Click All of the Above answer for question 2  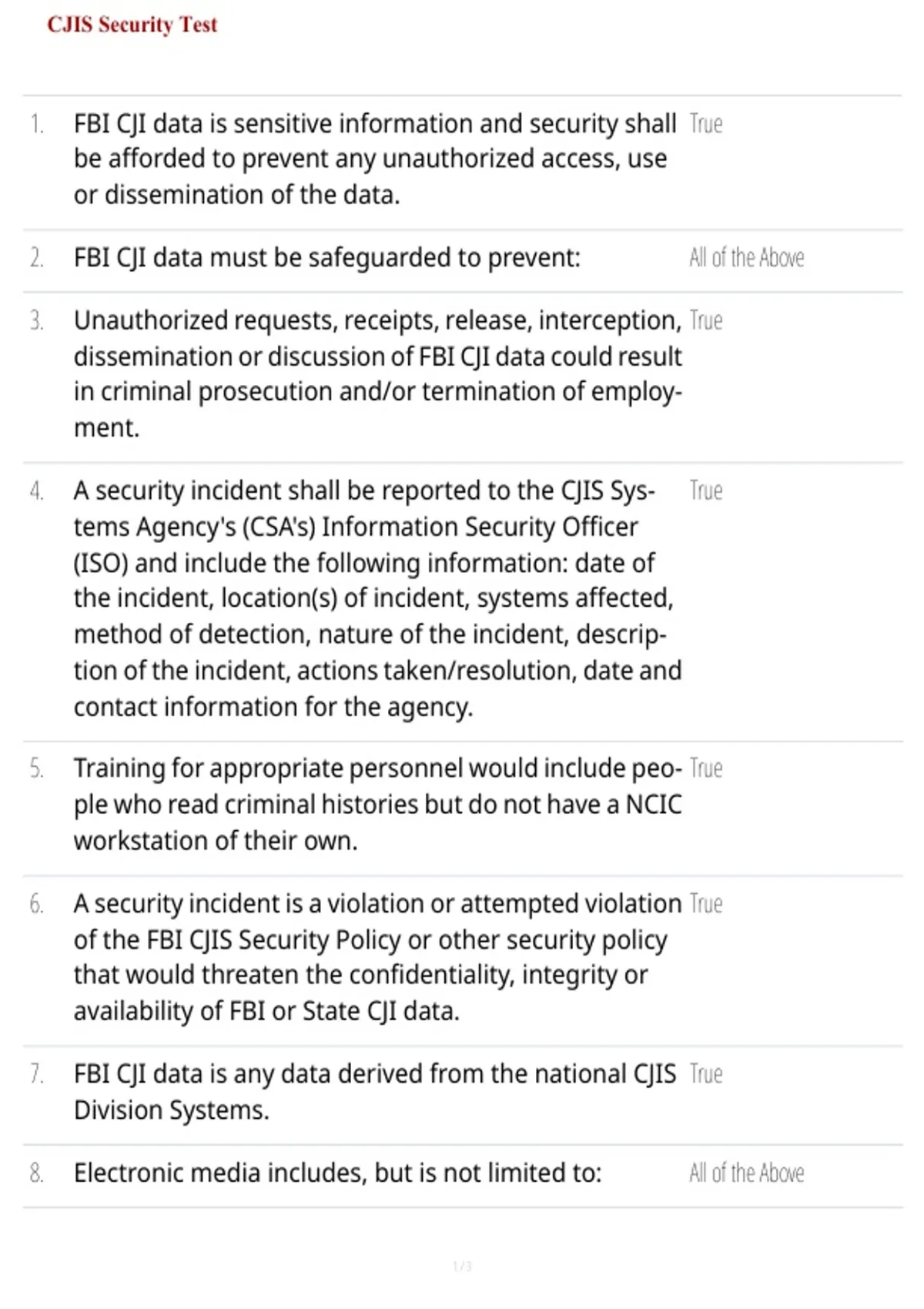(x=747, y=257)
